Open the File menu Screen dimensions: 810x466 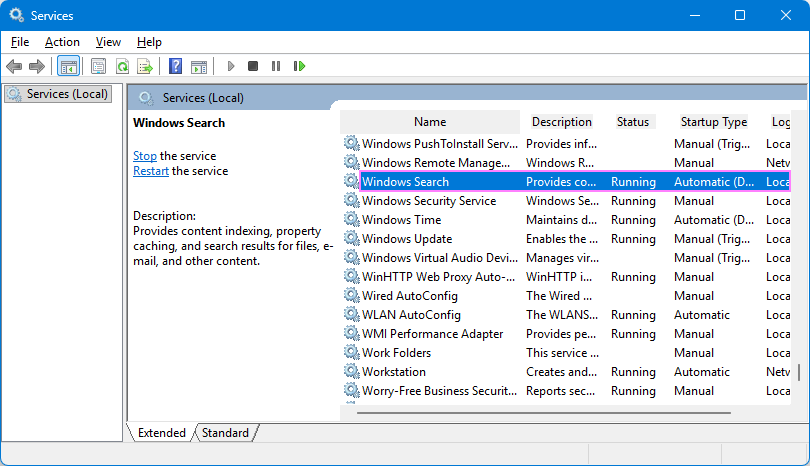[20, 42]
